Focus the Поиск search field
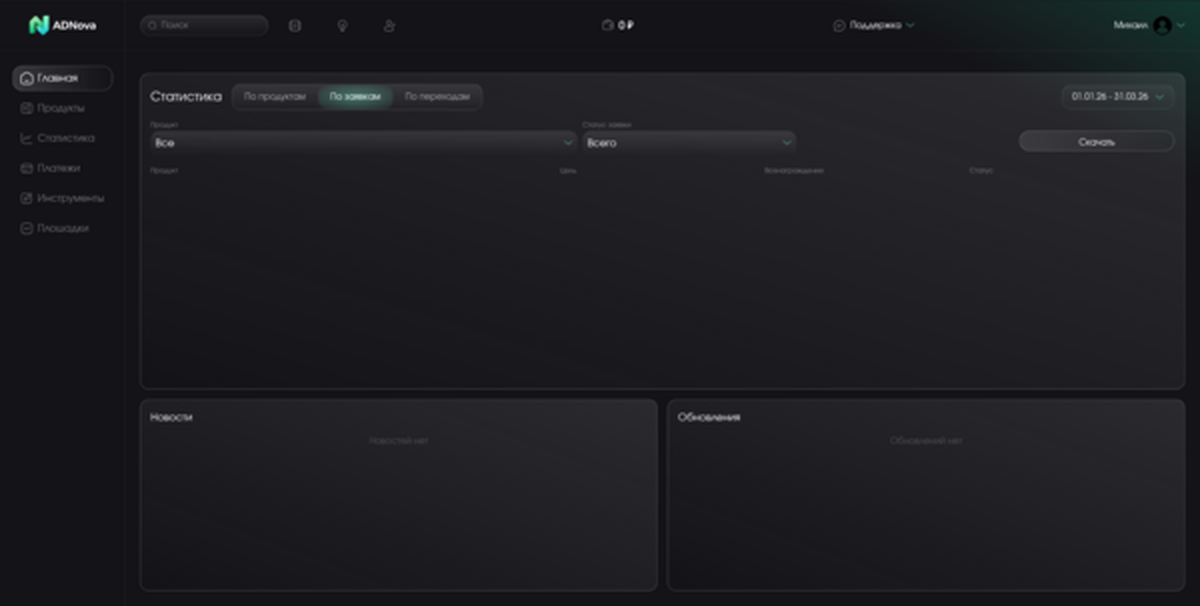Screen dimensions: 1200x606 pos(204,25)
